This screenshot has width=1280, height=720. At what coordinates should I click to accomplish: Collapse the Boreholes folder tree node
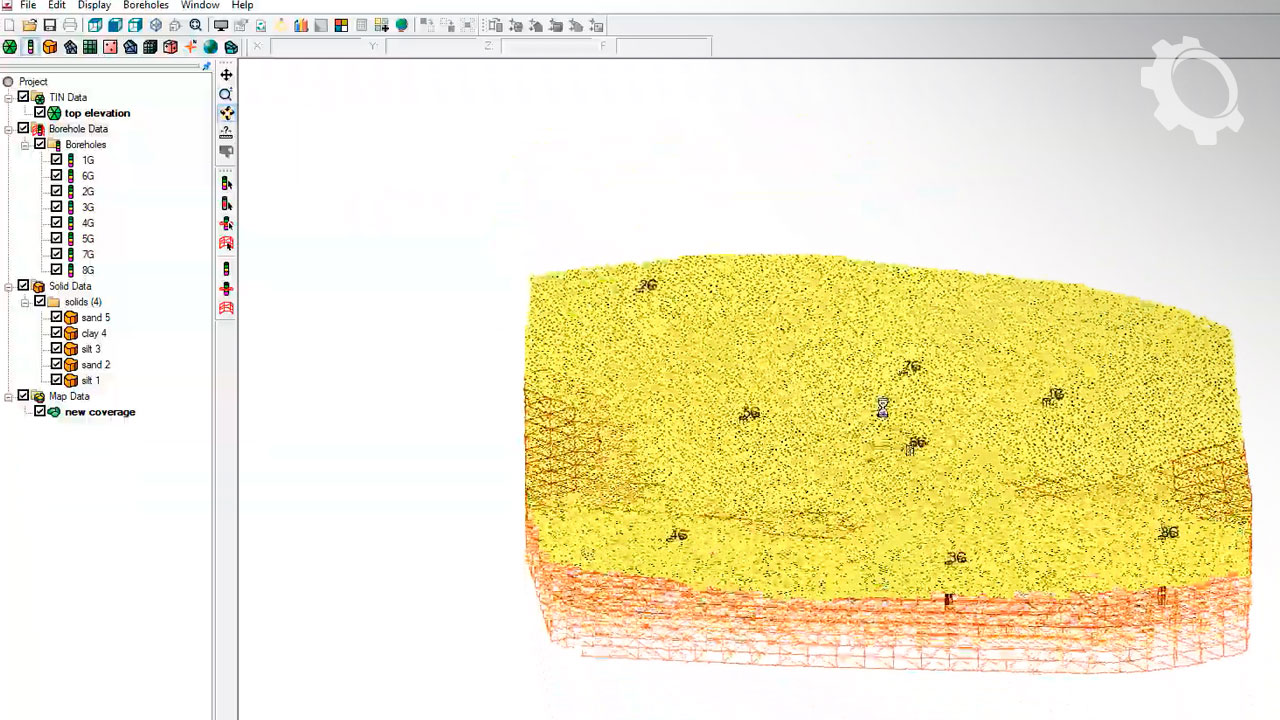click(x=25, y=145)
